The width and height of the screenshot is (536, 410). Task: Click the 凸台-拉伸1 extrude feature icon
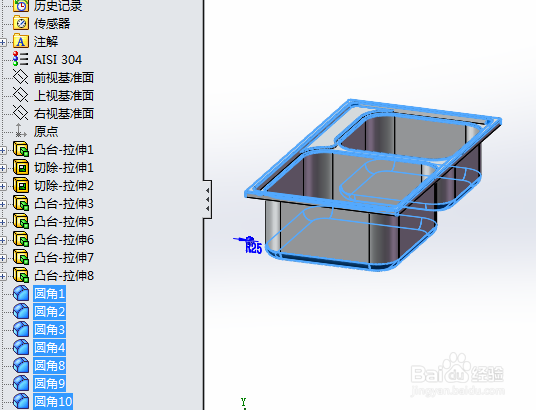(21, 149)
